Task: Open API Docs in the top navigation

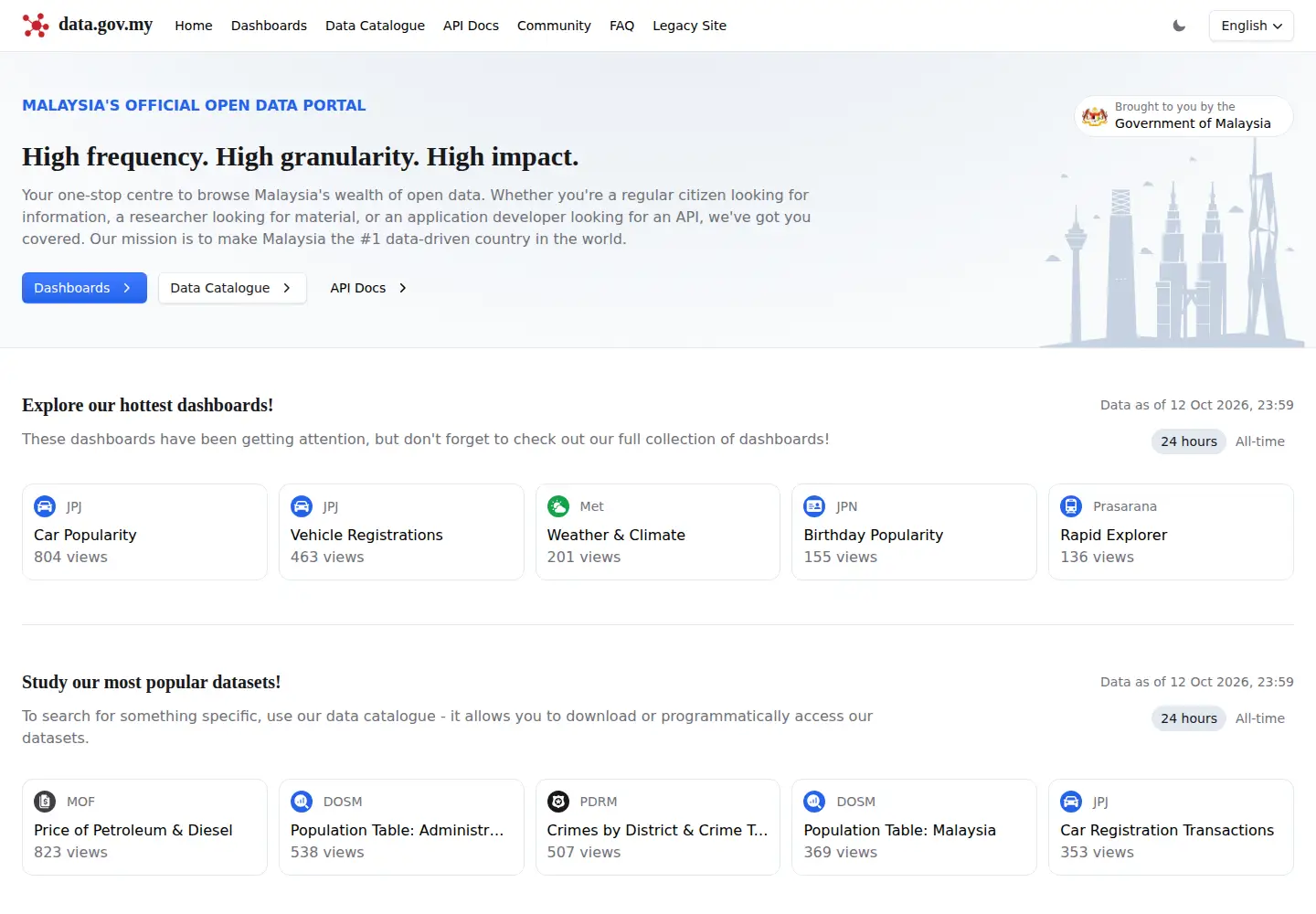Action: (x=471, y=26)
